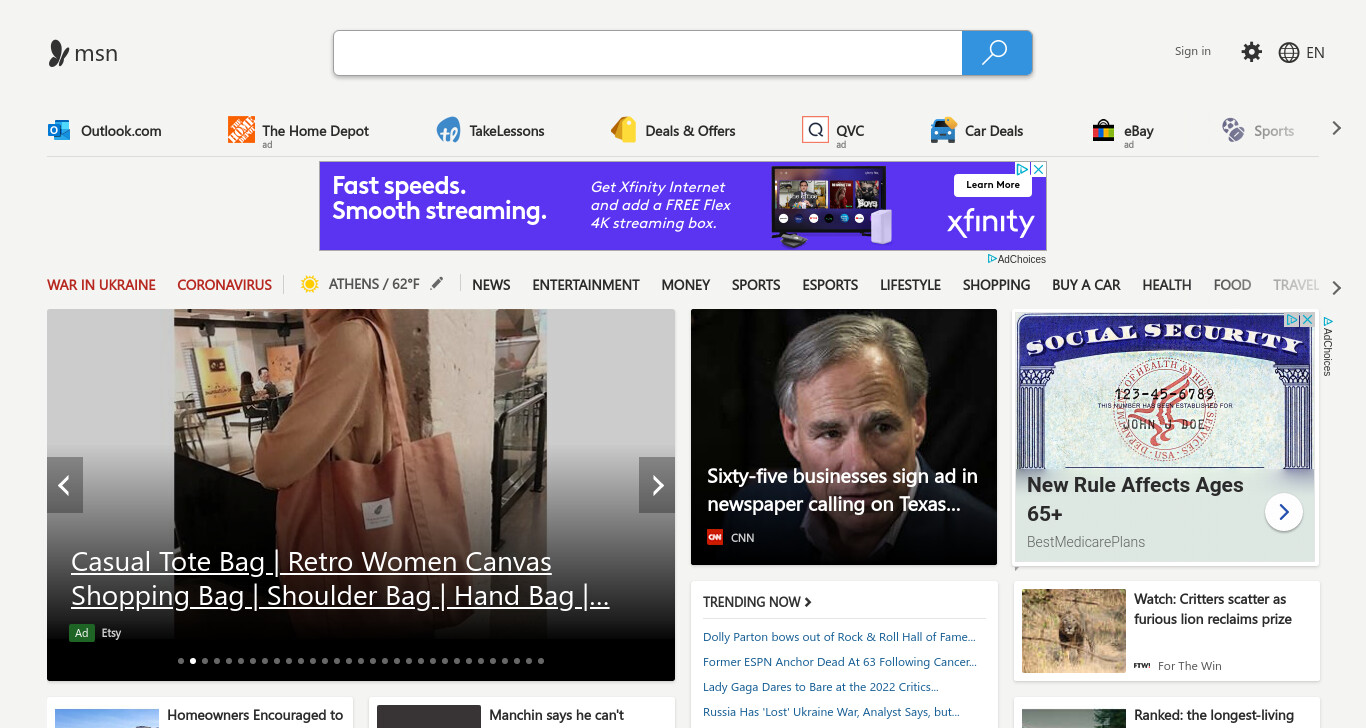Go to previous carousel slide
Image resolution: width=1366 pixels, height=728 pixels.
[x=65, y=485]
